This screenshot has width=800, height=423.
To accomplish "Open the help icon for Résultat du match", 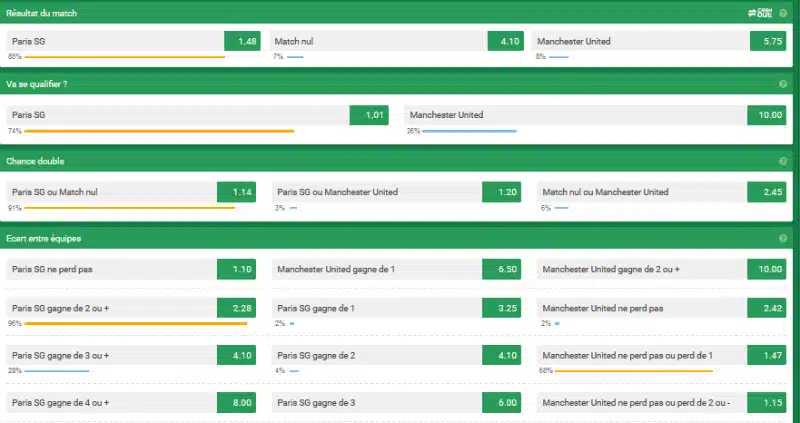I will [x=783, y=13].
